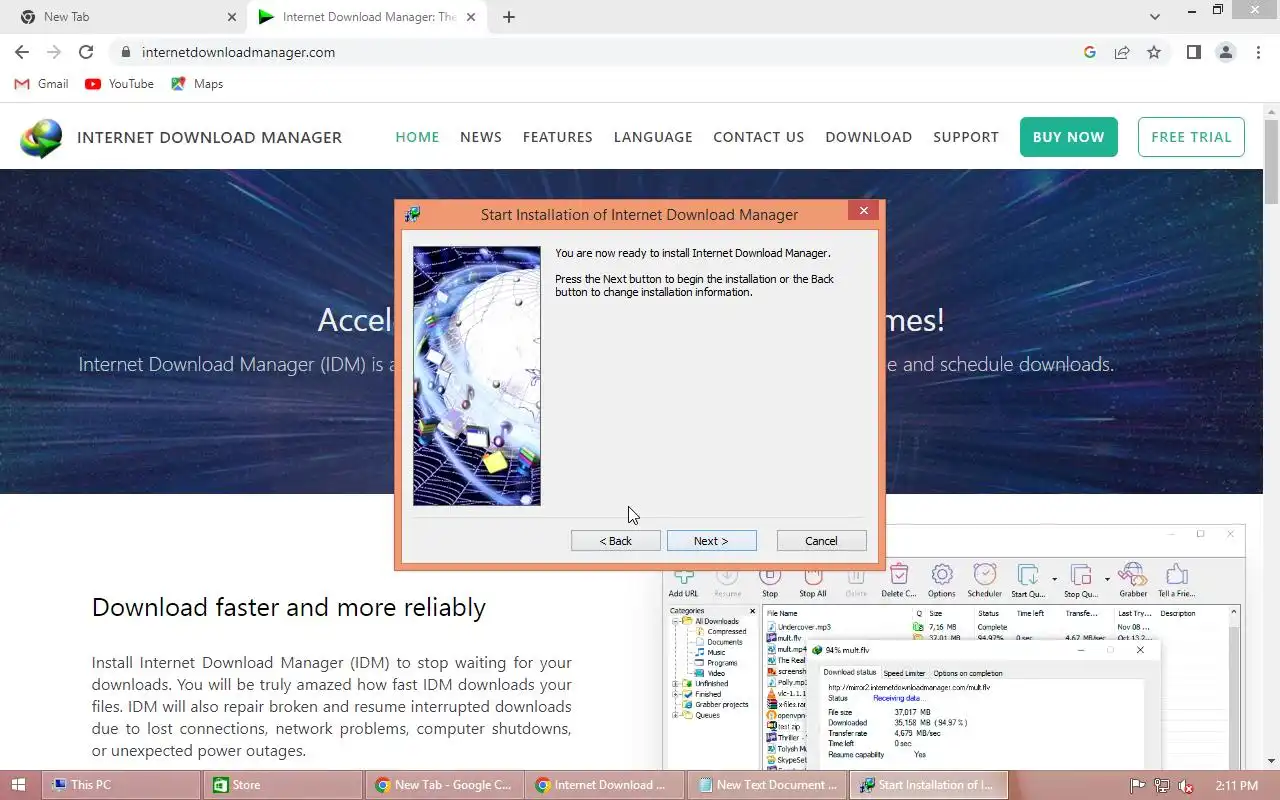Click the globe illustration in installer
The height and width of the screenshot is (800, 1280).
tap(477, 376)
